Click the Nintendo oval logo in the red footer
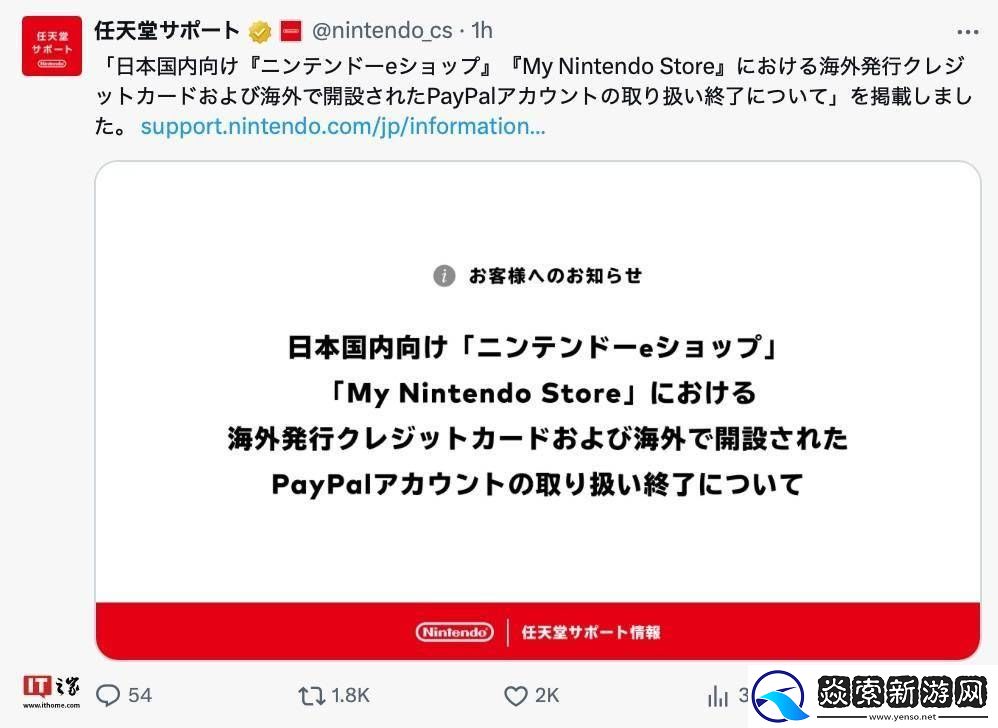 pyautogui.click(x=455, y=632)
